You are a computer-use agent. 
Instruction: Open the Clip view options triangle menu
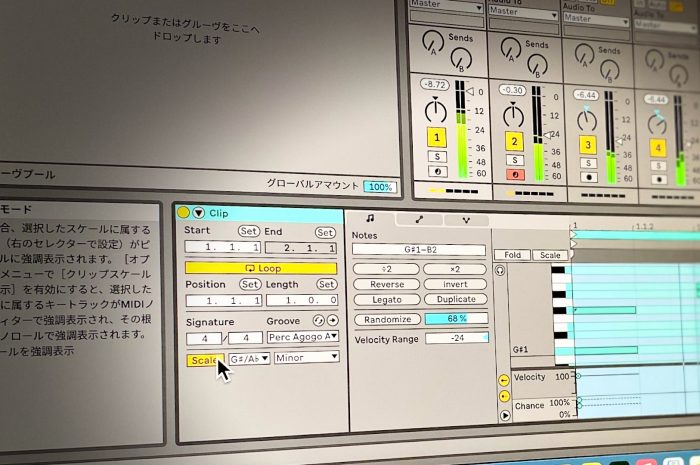199,212
